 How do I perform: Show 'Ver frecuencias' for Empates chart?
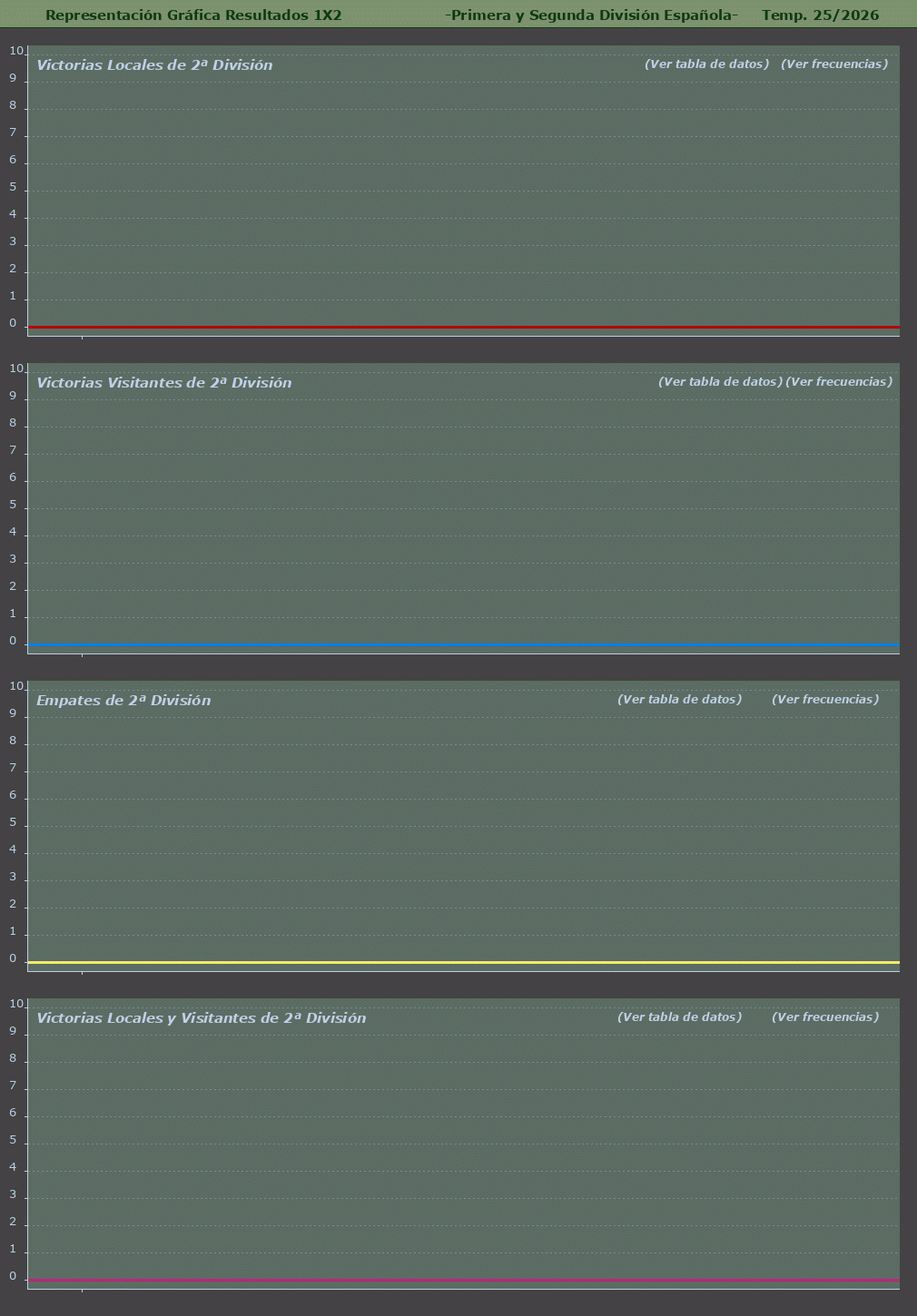click(824, 700)
